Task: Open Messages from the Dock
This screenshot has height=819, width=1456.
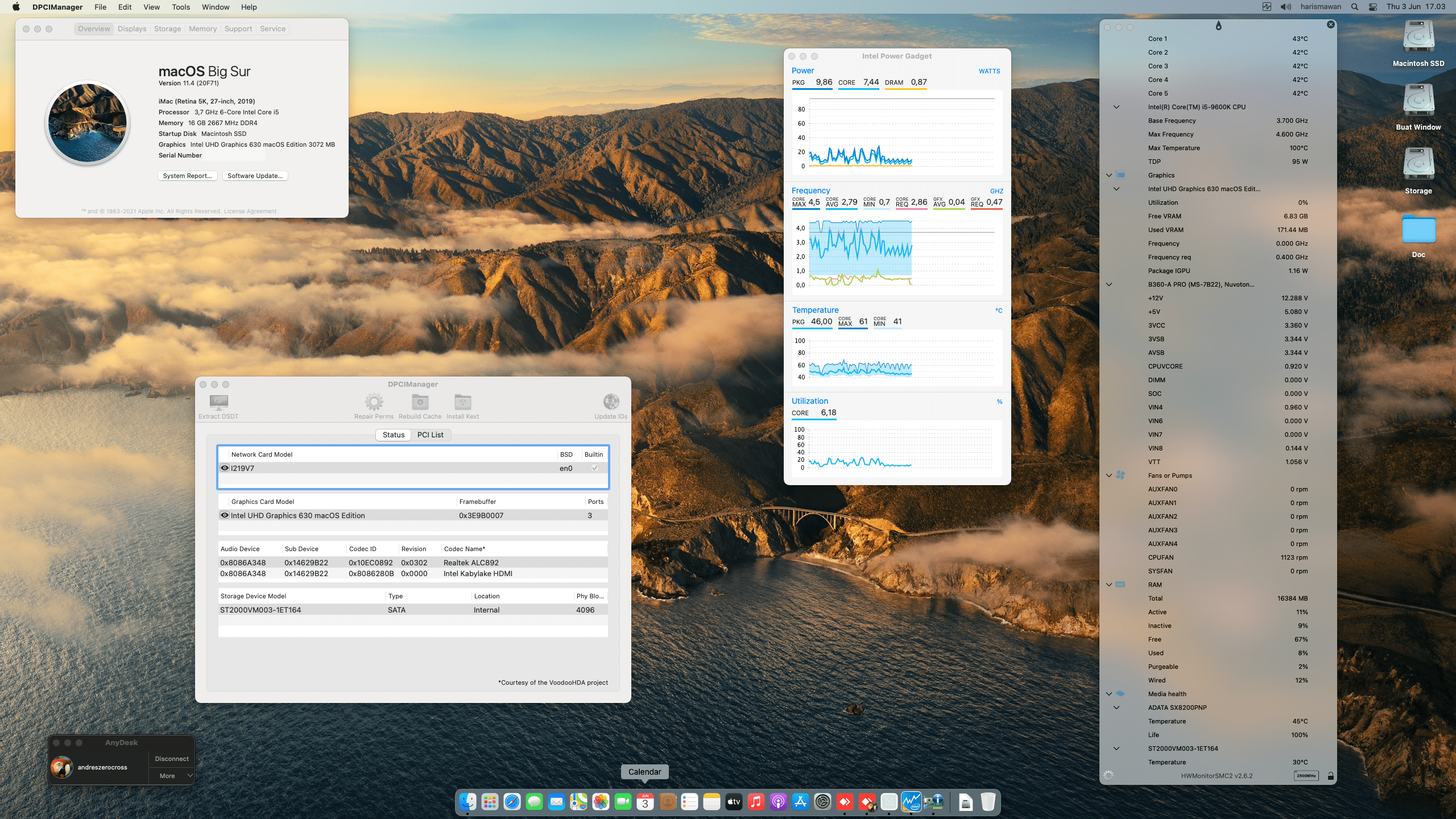Action: (534, 802)
